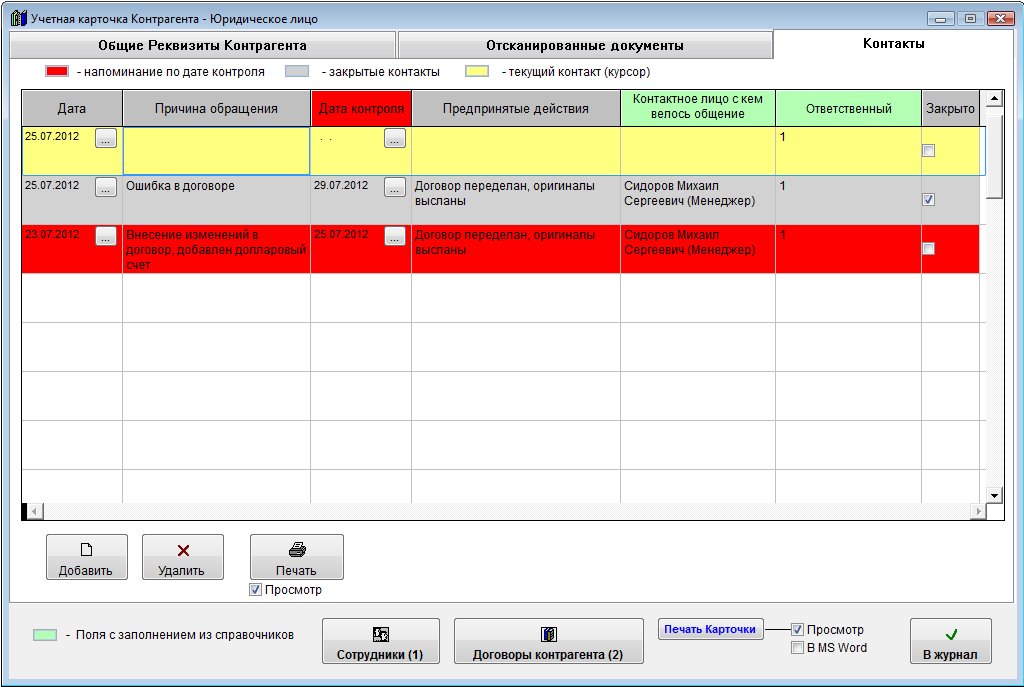The width and height of the screenshot is (1024, 687).
Task: Click yellow текущий контакт legend swatch
Action: [x=477, y=71]
